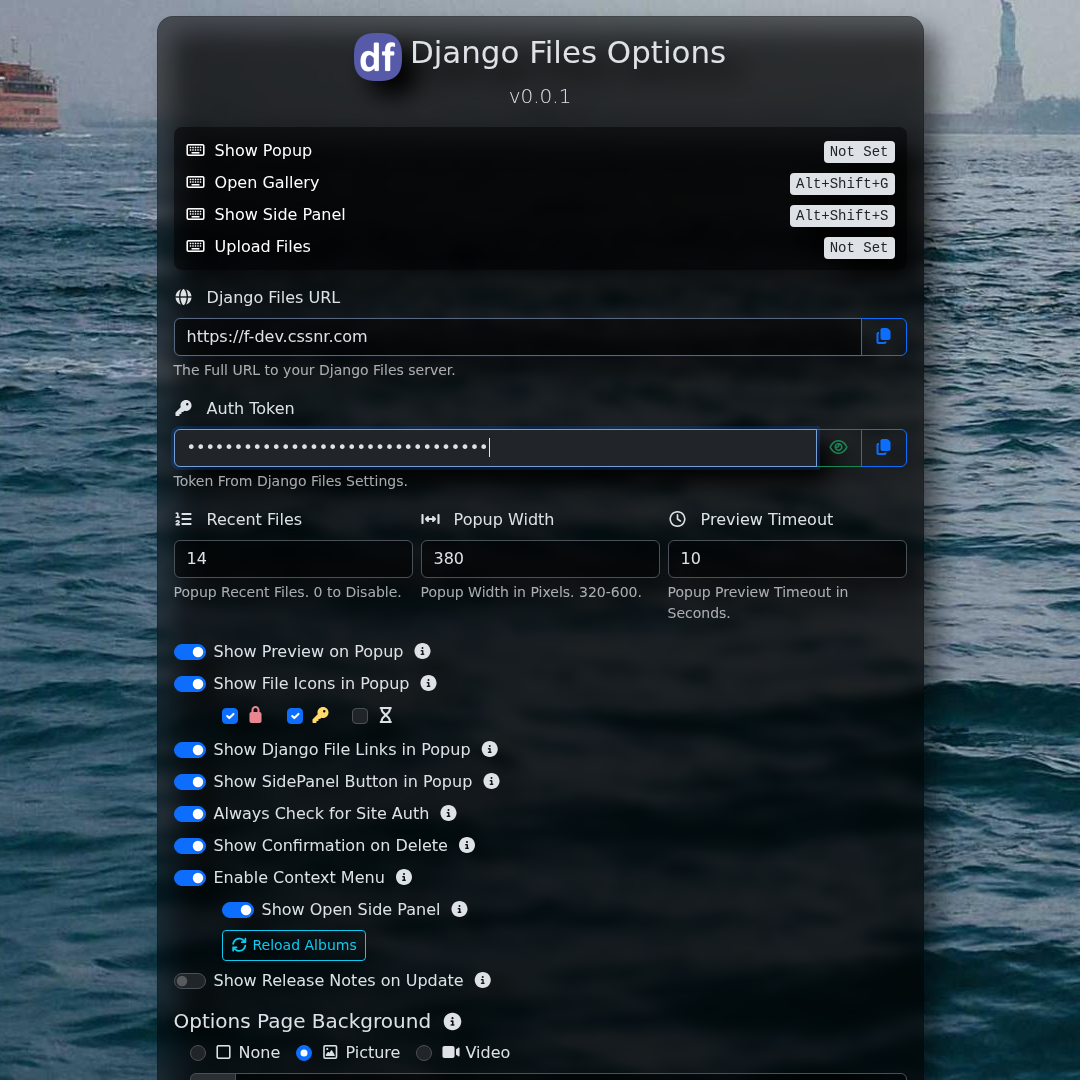
Task: Check the hourglass icon checkbox
Action: [360, 716]
